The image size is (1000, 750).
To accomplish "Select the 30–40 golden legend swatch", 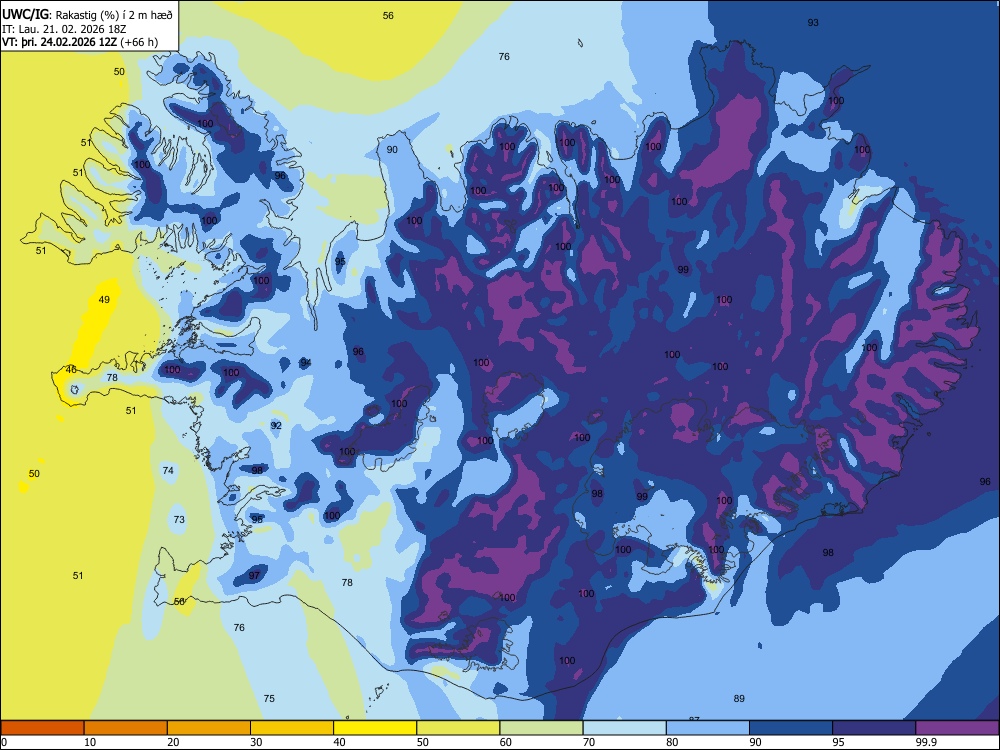I will coord(292,728).
